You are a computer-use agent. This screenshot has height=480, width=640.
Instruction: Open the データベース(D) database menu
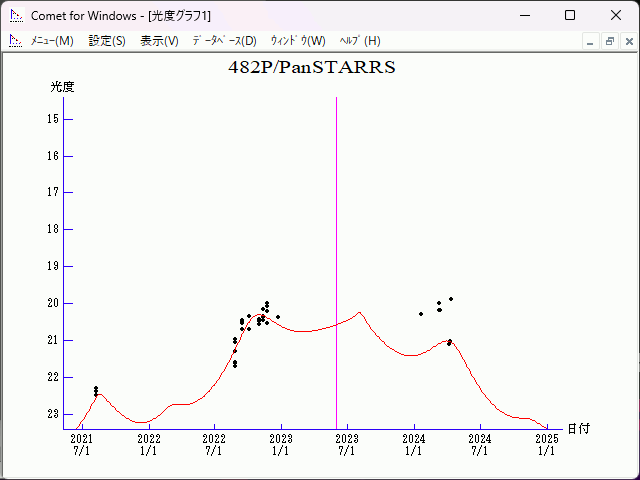224,41
